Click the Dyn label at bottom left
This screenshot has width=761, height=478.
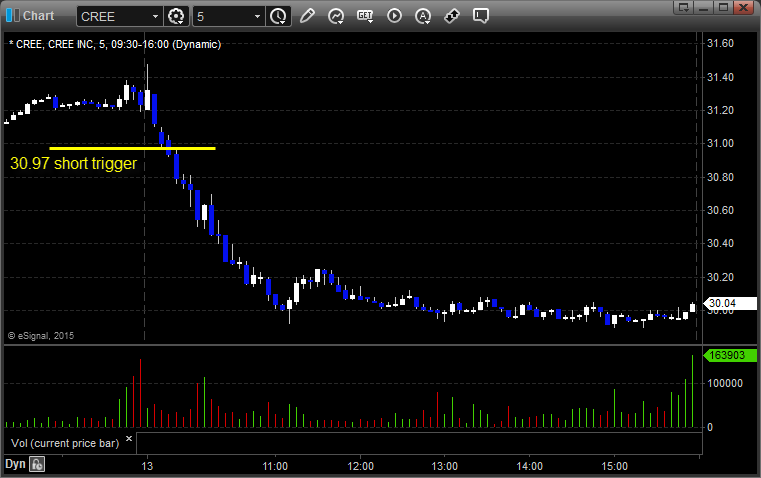15,464
